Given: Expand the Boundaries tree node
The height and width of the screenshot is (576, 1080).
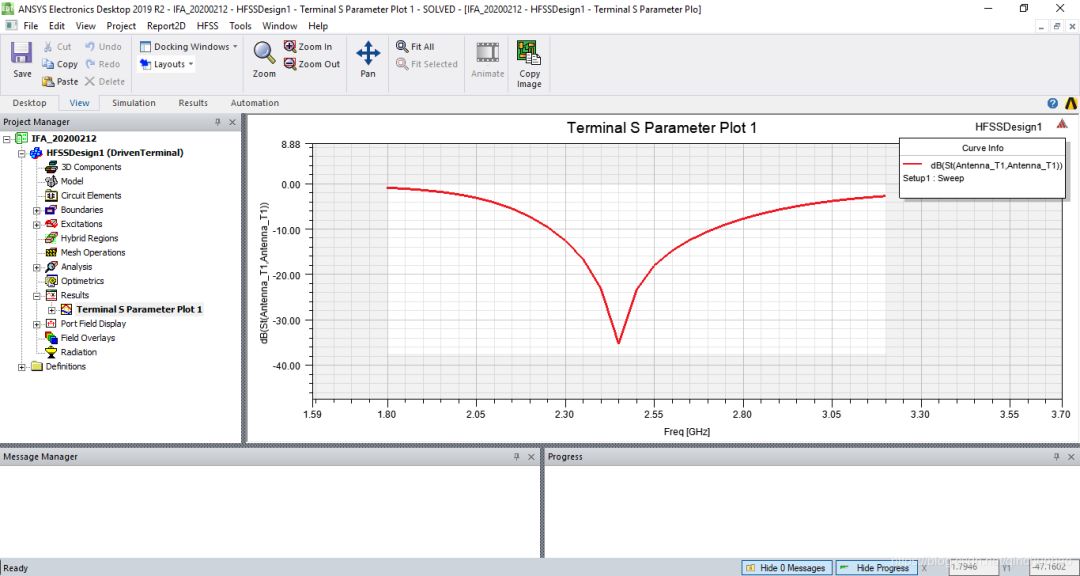Looking at the screenshot, I should [x=37, y=210].
